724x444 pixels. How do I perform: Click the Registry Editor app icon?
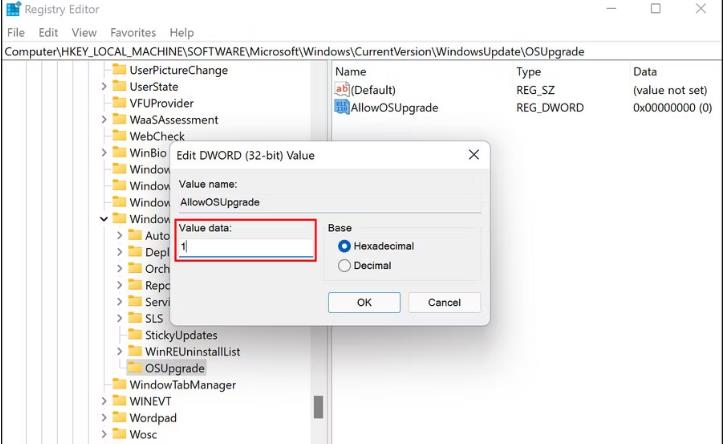[x=13, y=9]
